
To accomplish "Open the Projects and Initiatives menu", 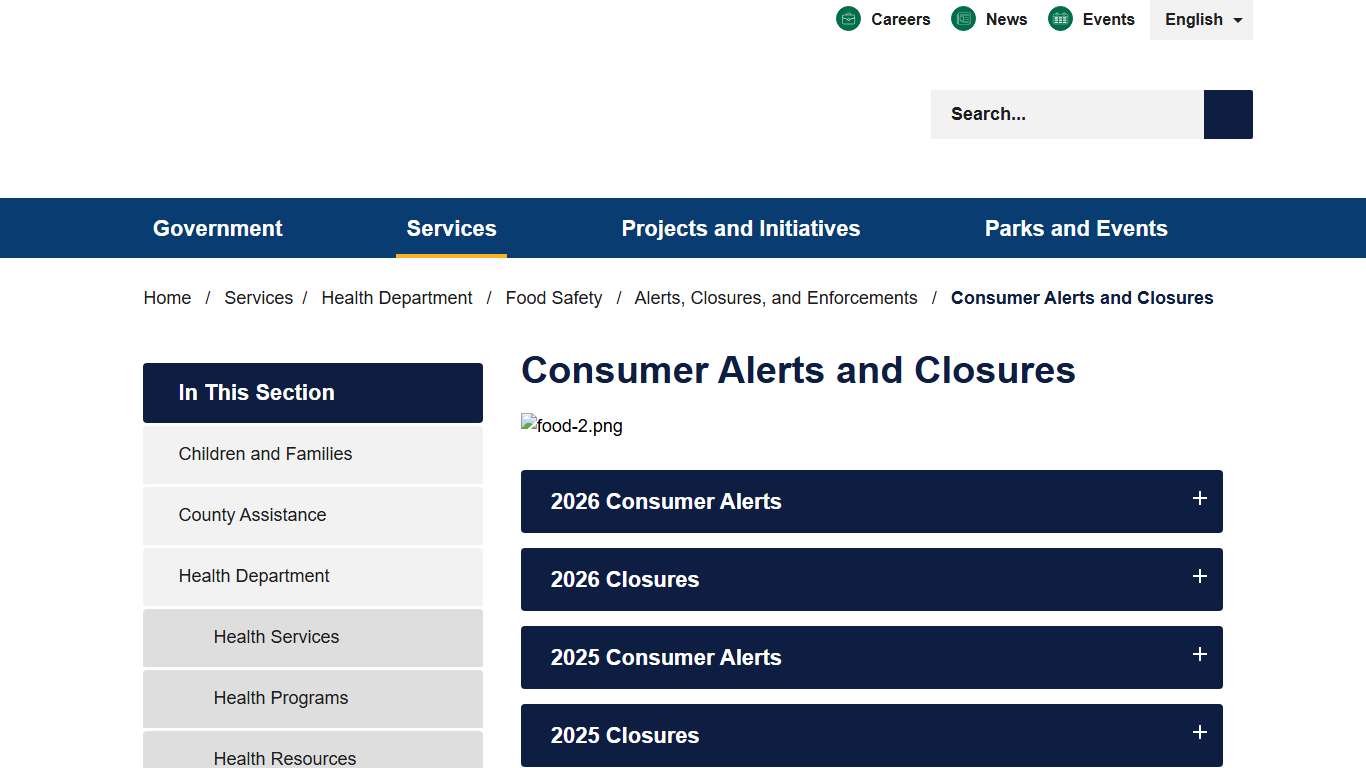I will coord(740,228).
